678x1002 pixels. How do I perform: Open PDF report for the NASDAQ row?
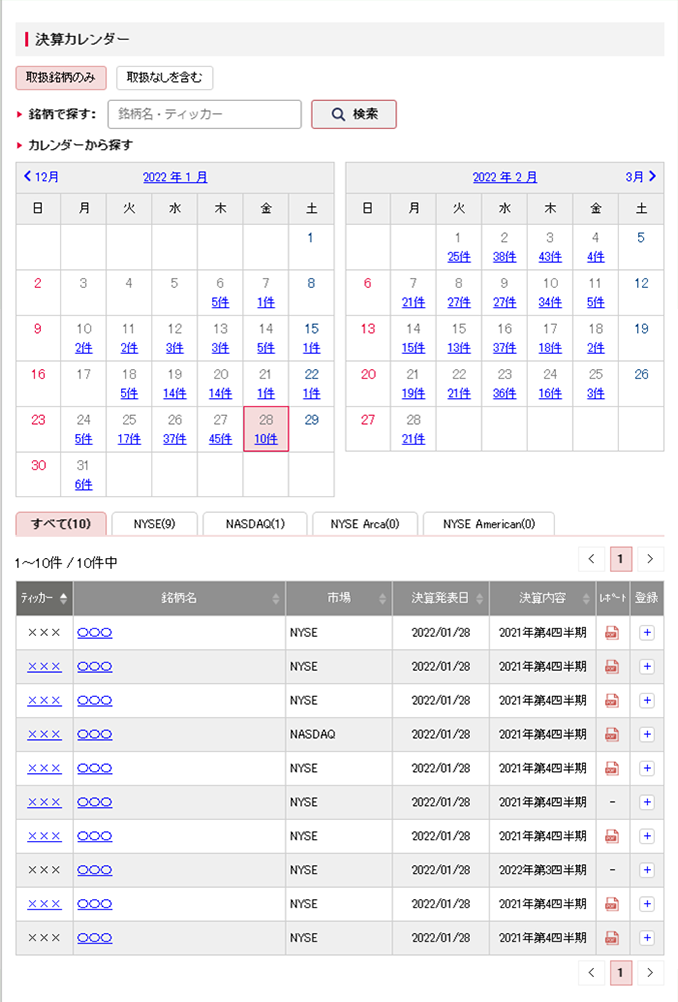pyautogui.click(x=612, y=735)
